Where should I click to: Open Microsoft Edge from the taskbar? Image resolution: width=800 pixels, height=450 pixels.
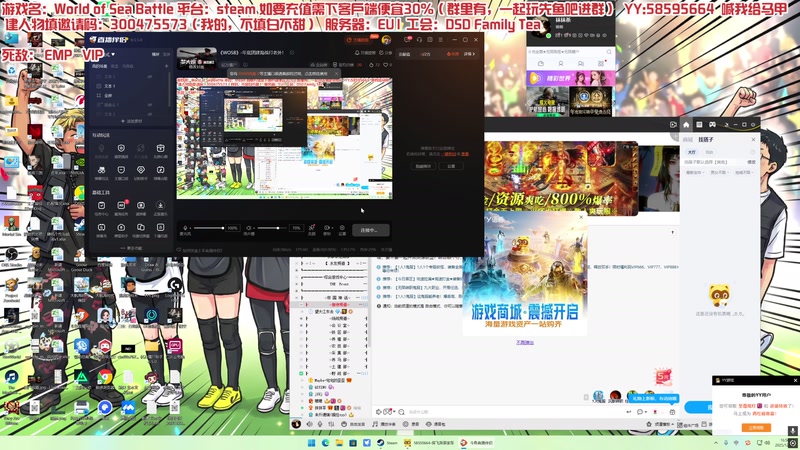tap(325, 443)
